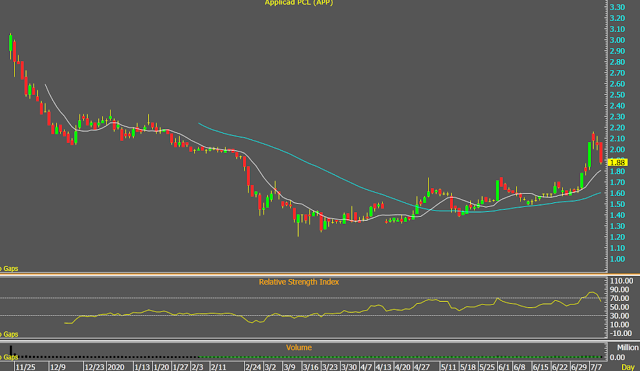Select the 3/16 date label
Screen dimensions: 640x371
(311, 367)
